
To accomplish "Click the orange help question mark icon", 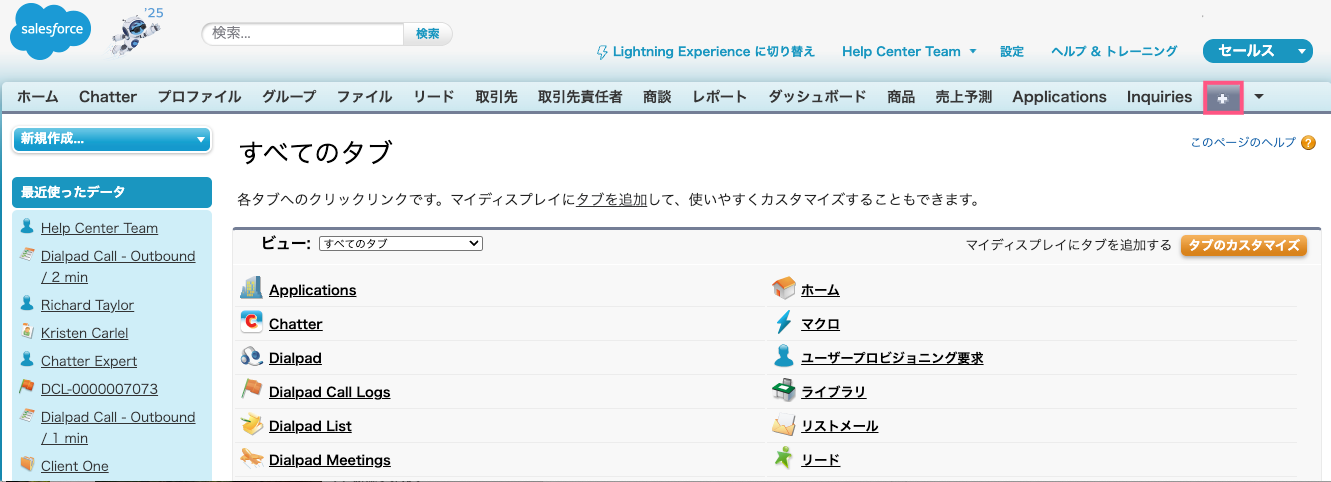I will (x=1308, y=143).
